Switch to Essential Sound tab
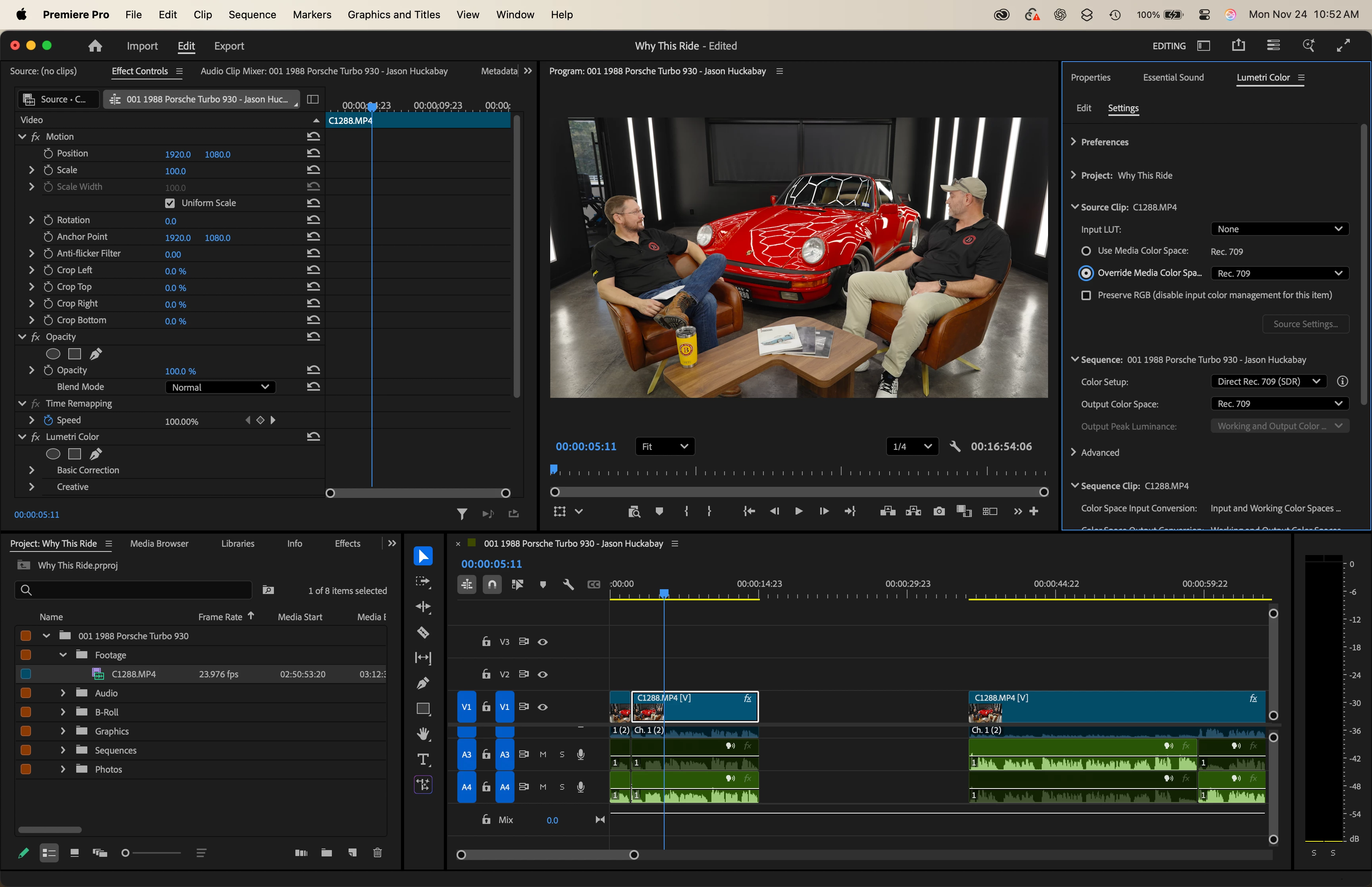Screen dimensions: 1372x887 pos(1174,78)
